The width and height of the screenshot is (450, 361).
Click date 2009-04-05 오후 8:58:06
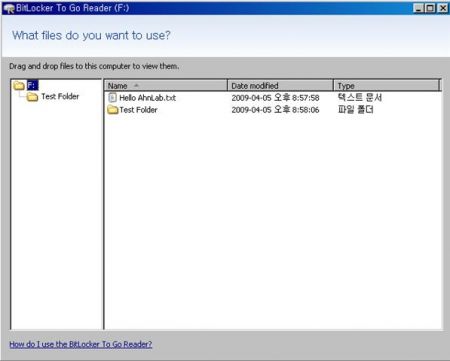coord(275,110)
